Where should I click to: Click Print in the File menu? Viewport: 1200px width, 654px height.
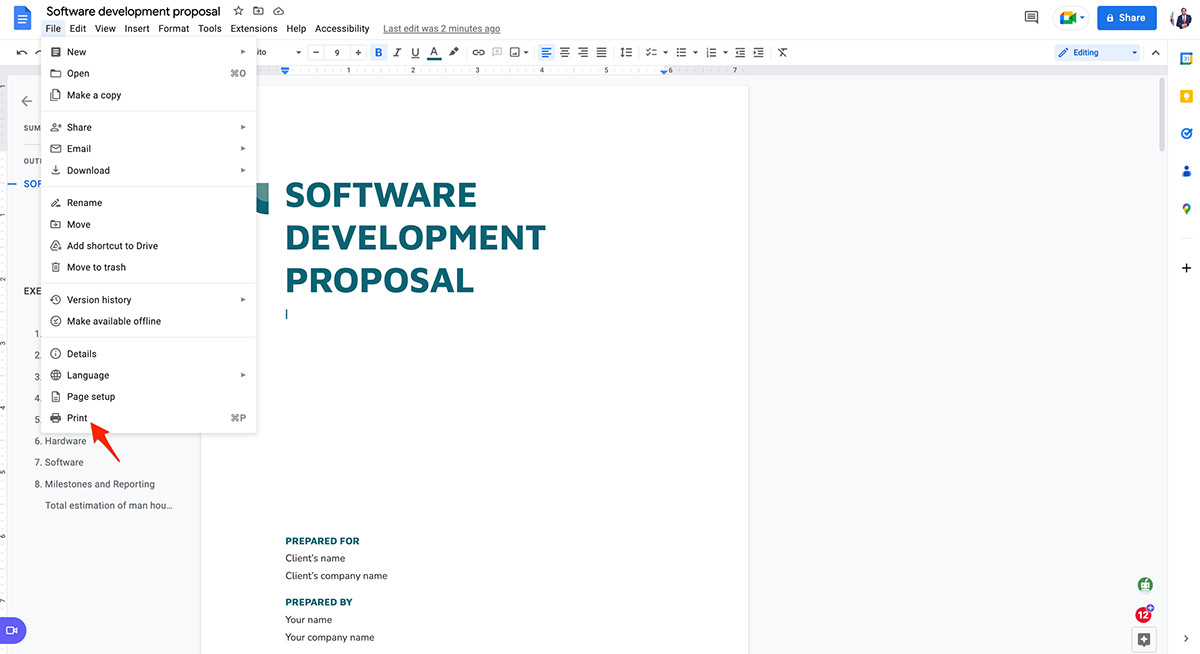pyautogui.click(x=77, y=418)
